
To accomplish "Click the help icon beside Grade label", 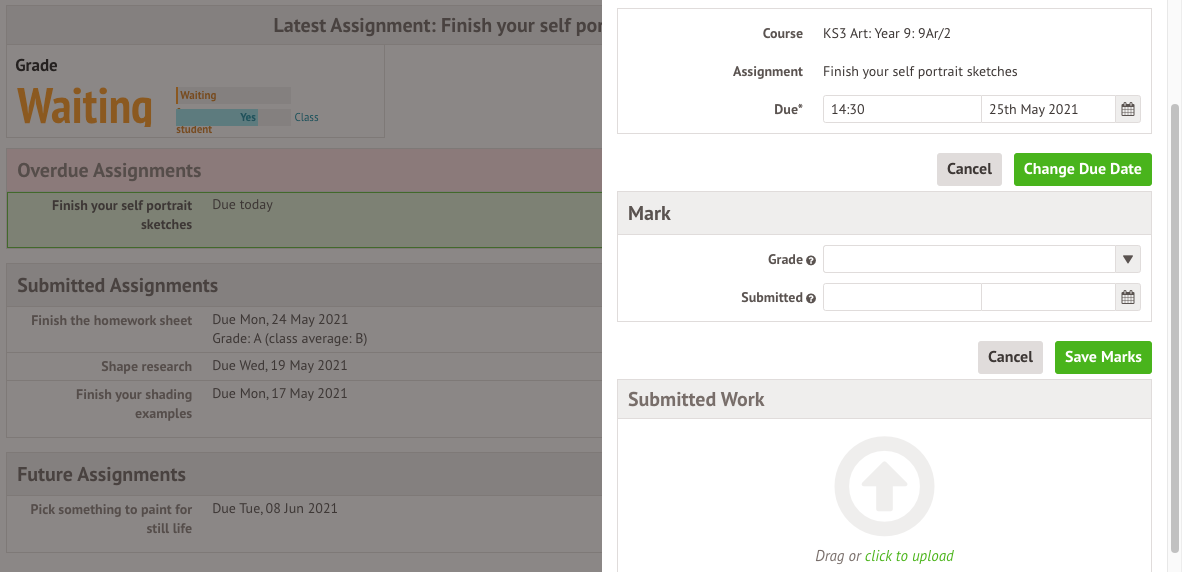I will coord(811,260).
